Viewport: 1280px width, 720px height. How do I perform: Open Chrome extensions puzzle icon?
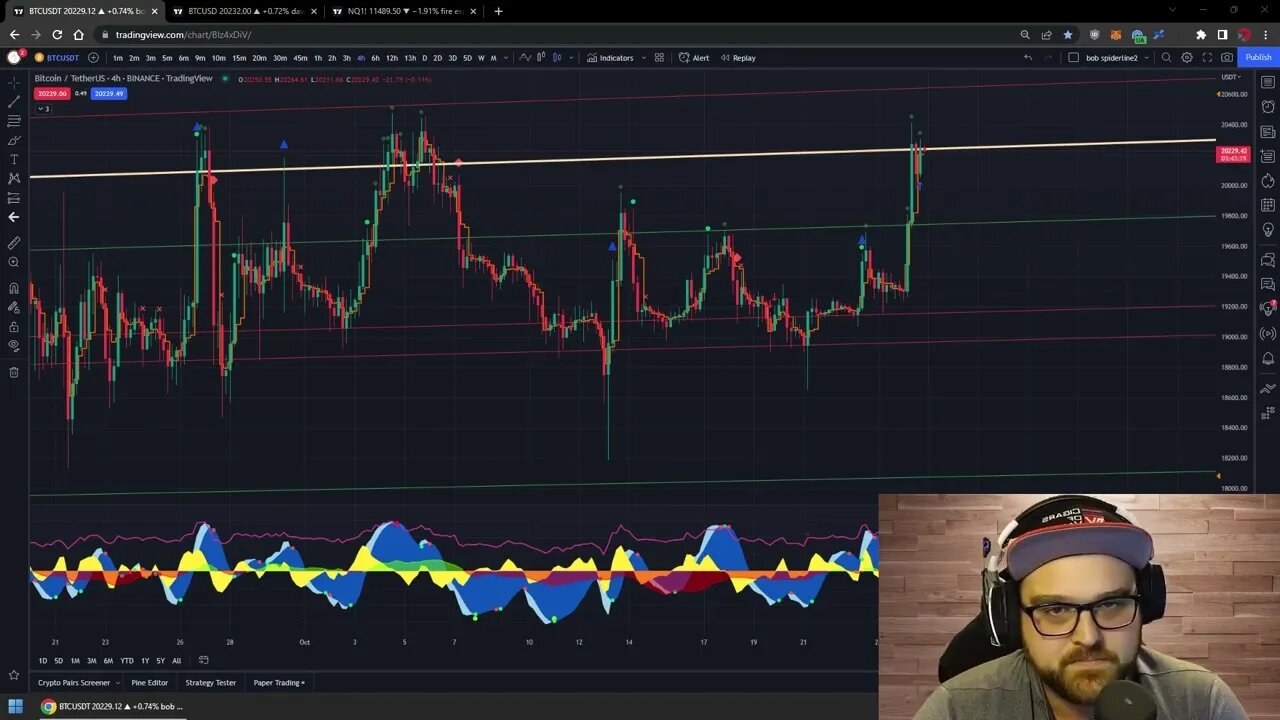coord(1201,34)
